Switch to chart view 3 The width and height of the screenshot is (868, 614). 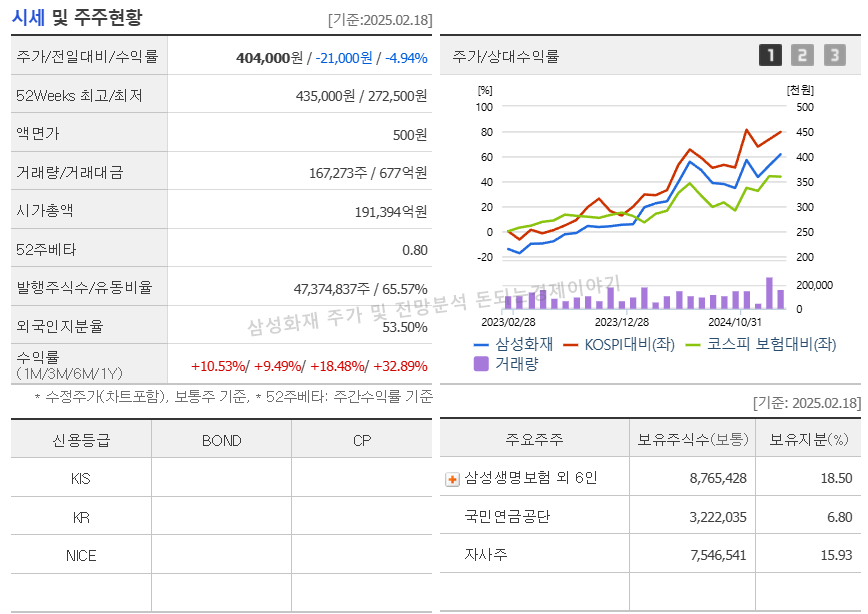click(835, 55)
